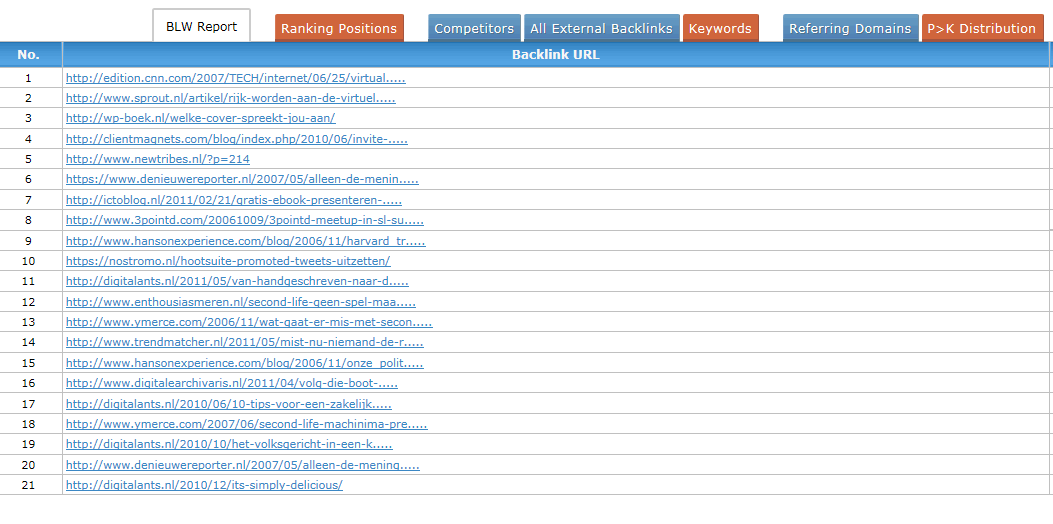This screenshot has width=1053, height=524.
Task: Switch to Referring Domains tab
Action: [x=850, y=28]
